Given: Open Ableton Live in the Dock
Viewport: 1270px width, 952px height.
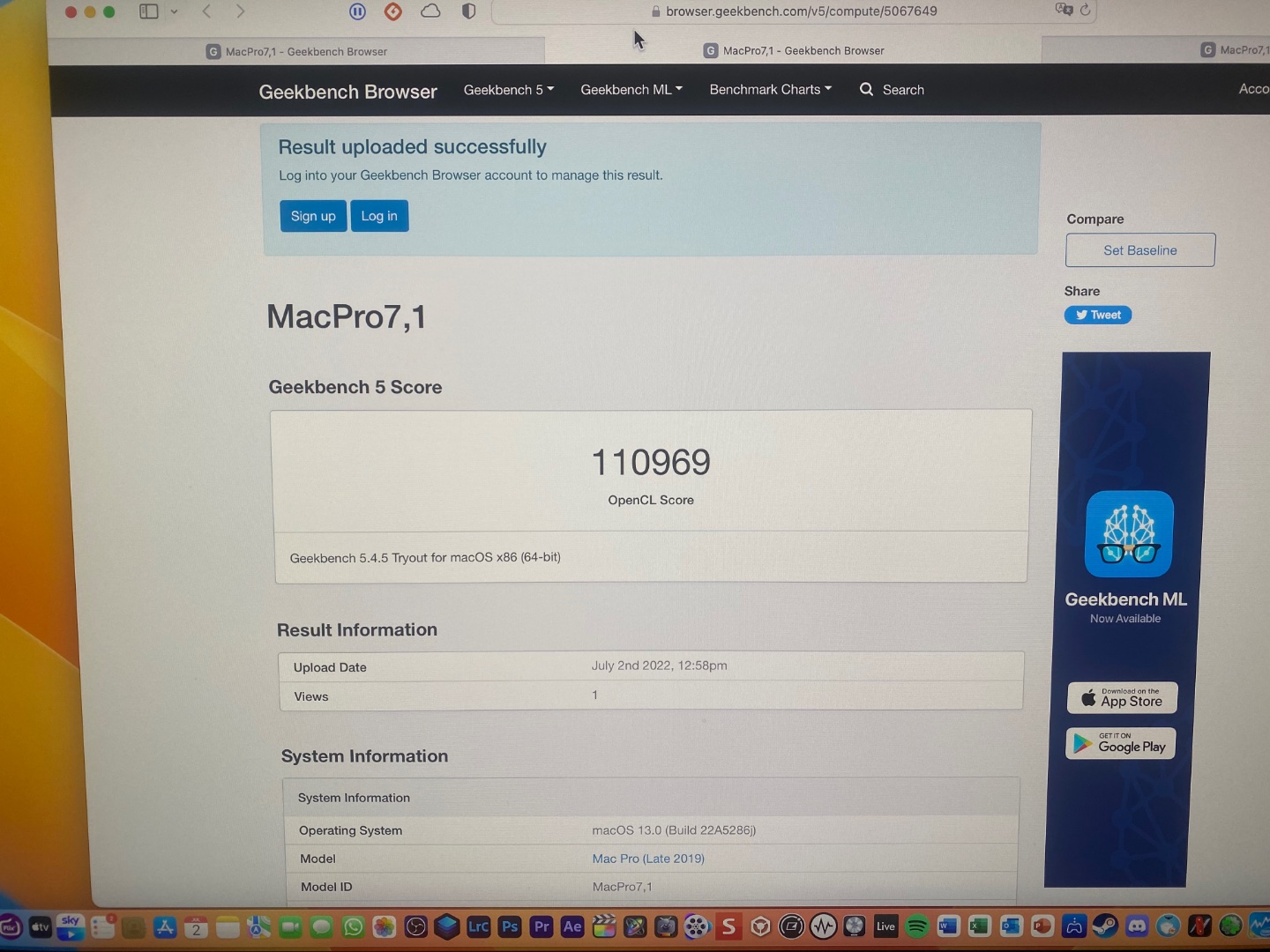Looking at the screenshot, I should (x=885, y=926).
